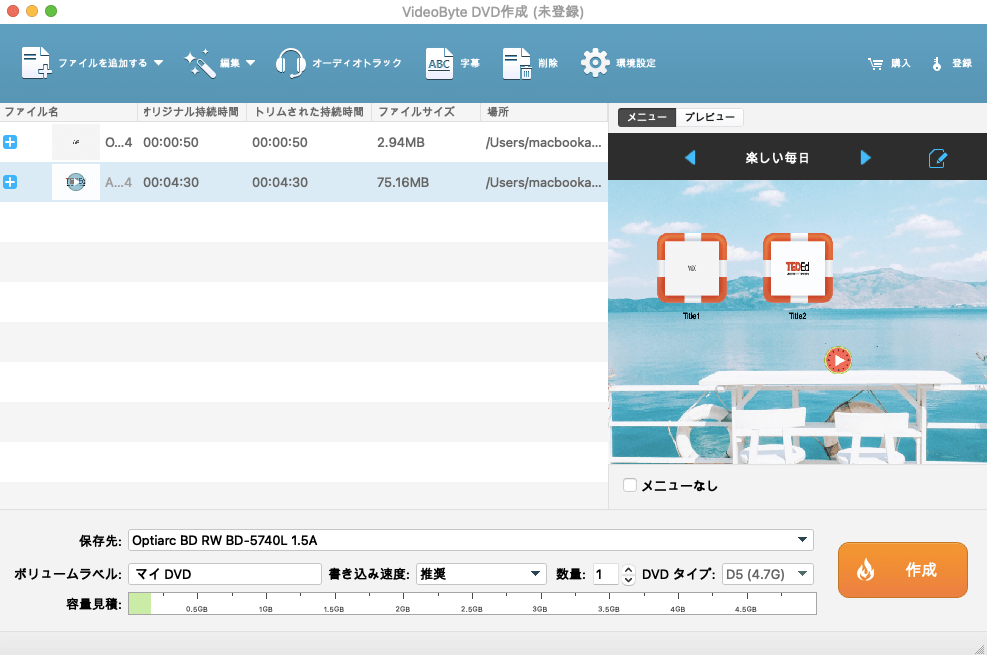Open Preferences (環境設定) gear icon

[595, 63]
